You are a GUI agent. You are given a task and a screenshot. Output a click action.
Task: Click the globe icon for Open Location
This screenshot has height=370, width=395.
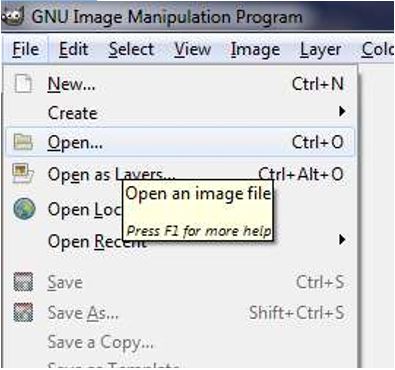(x=24, y=209)
